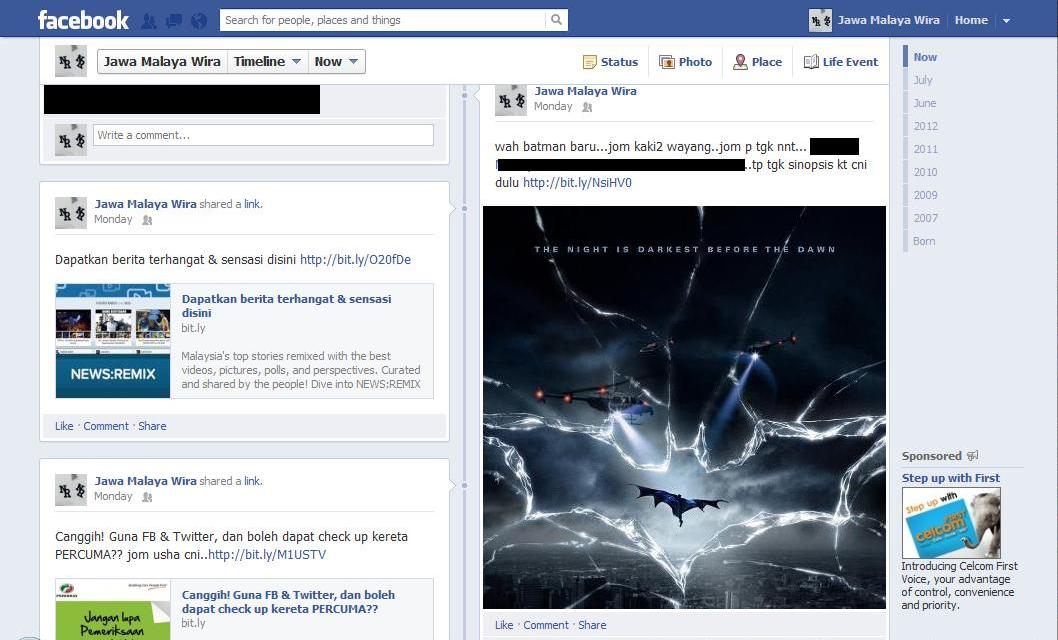Jump to Now in timeline navigator

pos(925,57)
